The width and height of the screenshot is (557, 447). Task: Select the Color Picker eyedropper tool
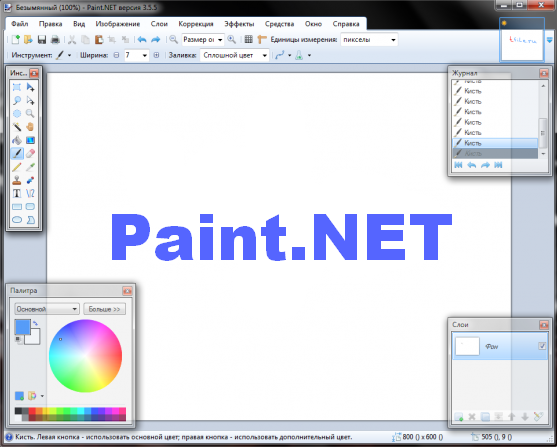tap(31, 167)
